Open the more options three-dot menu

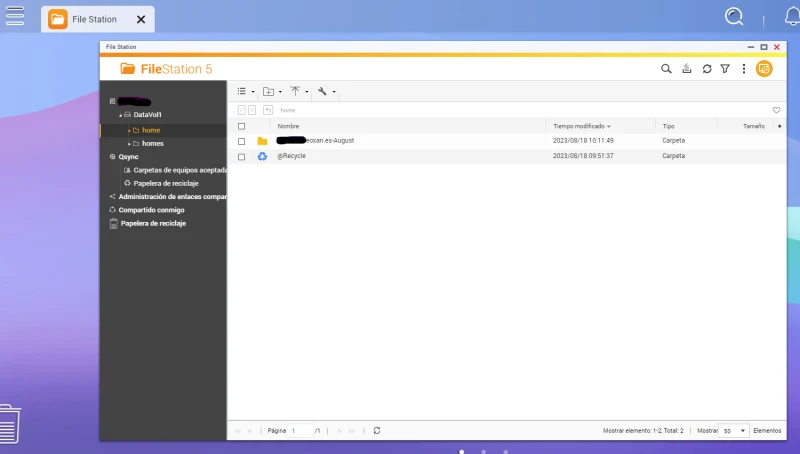[744, 68]
